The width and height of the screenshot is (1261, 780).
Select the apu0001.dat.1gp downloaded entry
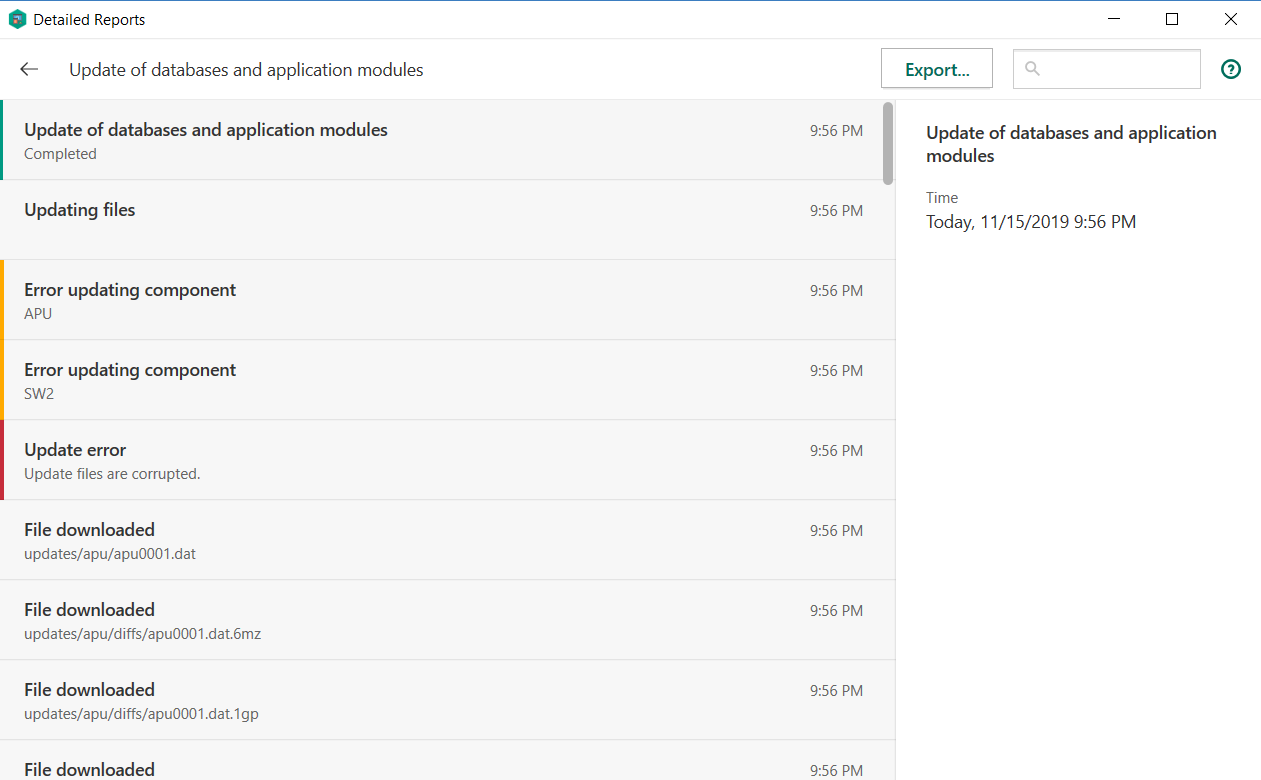[440, 700]
